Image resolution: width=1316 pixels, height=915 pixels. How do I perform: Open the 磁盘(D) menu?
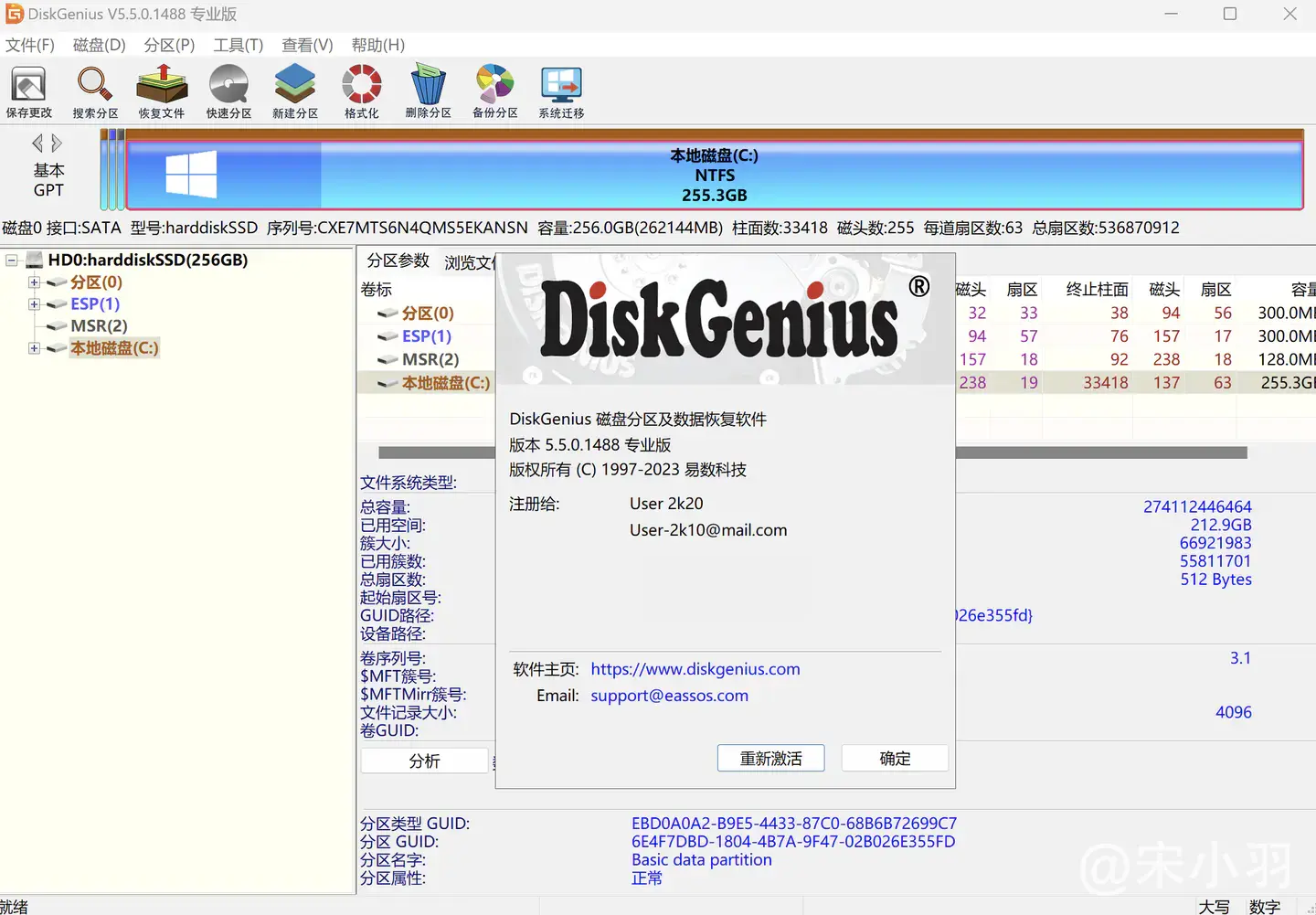click(x=99, y=45)
